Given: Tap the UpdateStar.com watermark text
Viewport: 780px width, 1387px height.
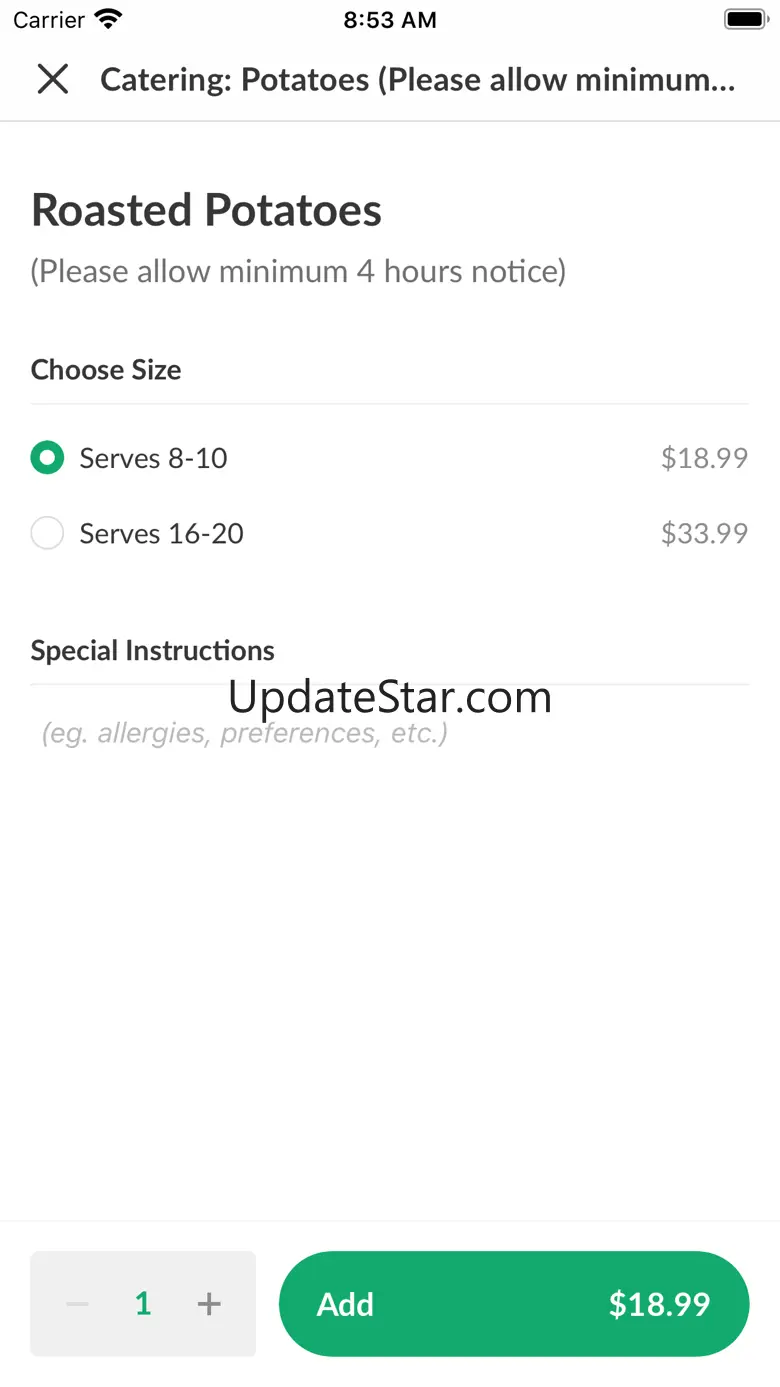Looking at the screenshot, I should (x=390, y=697).
